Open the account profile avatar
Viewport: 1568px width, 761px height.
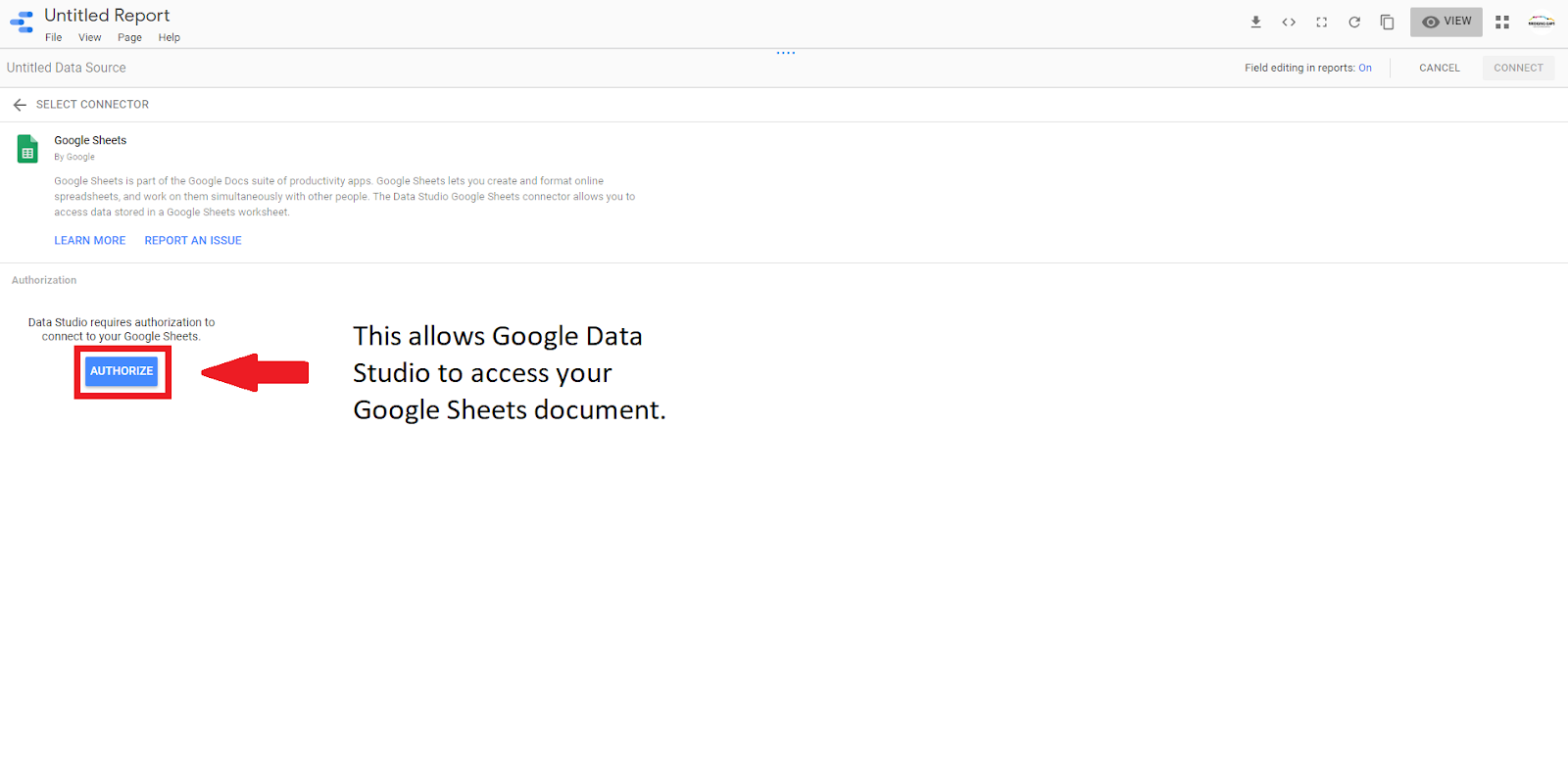point(1542,22)
